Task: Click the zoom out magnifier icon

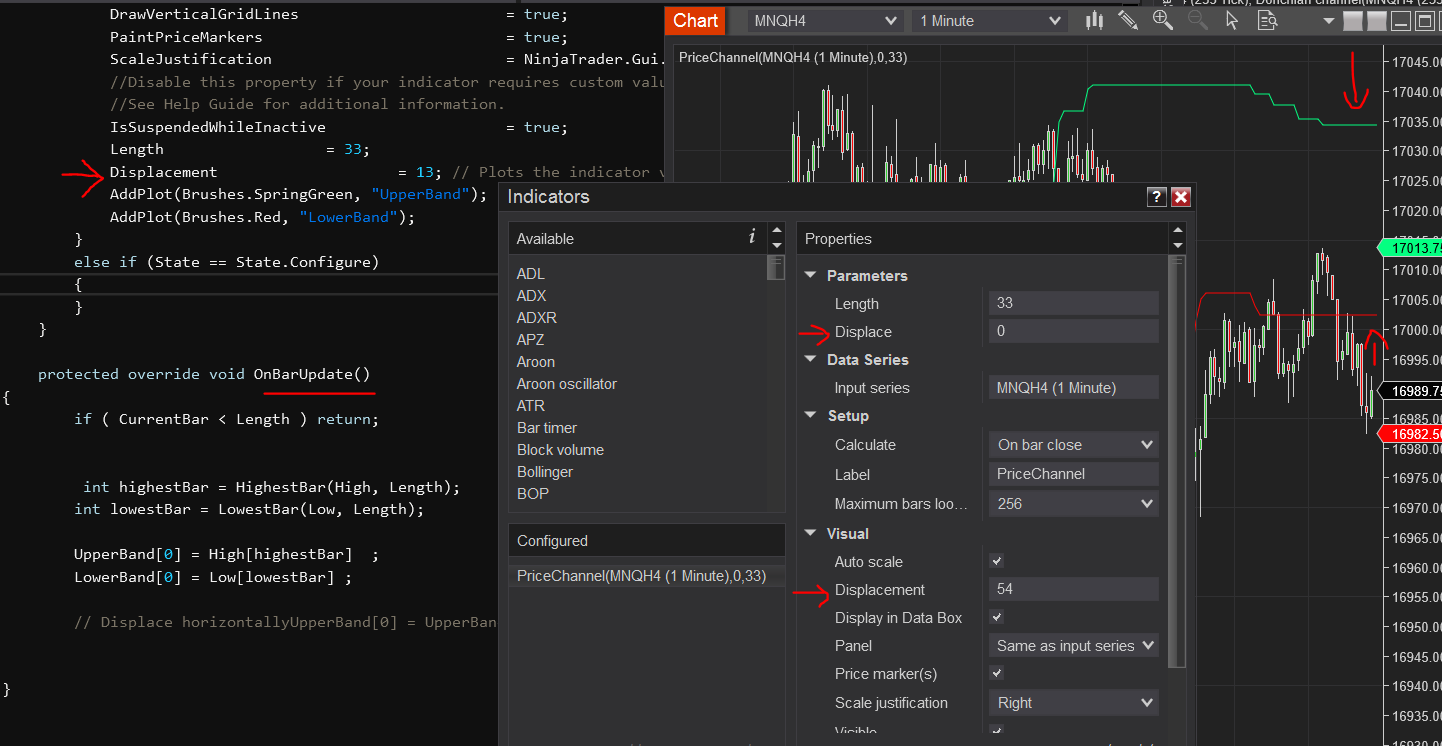Action: pos(1197,20)
